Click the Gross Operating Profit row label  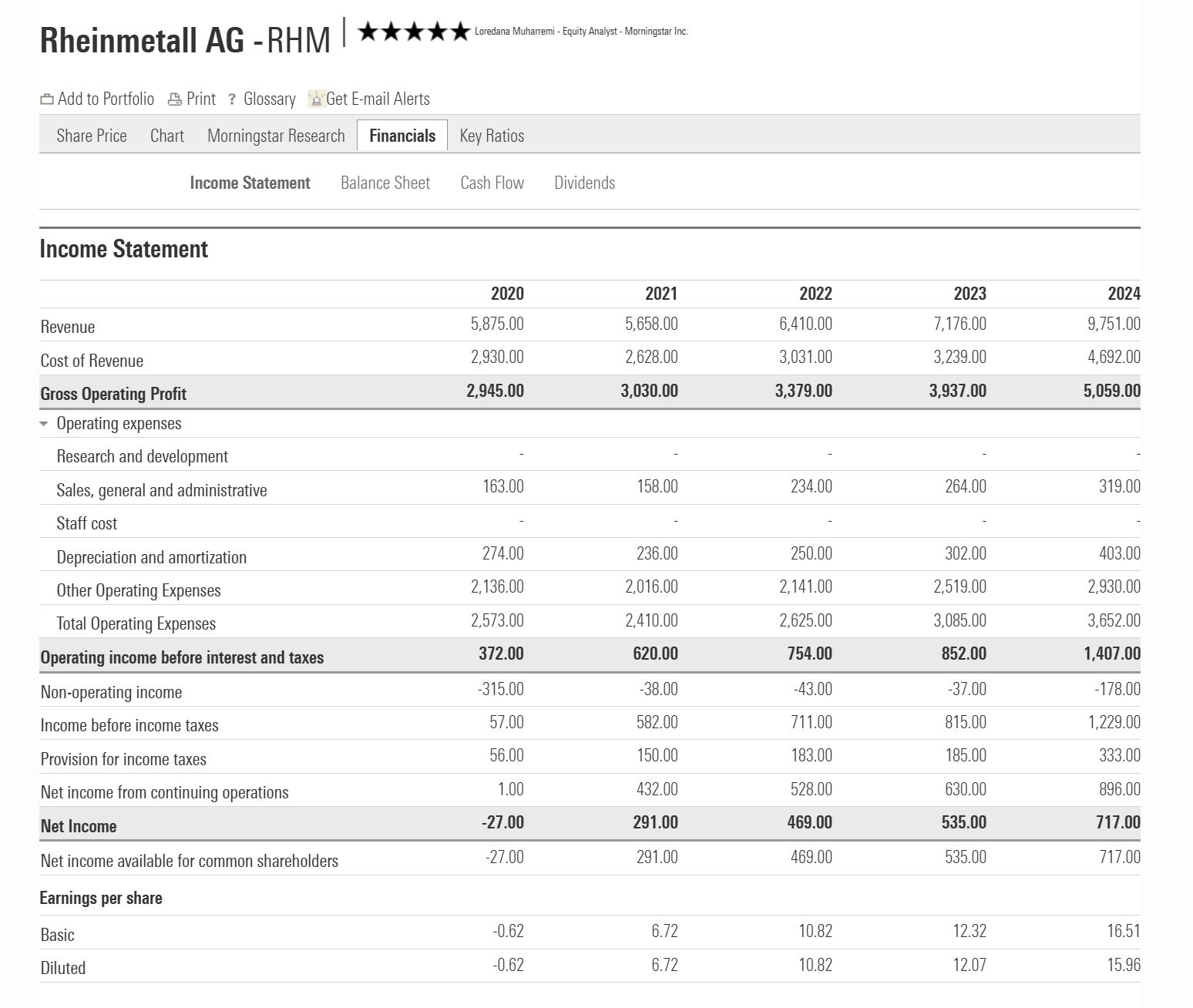(x=113, y=394)
